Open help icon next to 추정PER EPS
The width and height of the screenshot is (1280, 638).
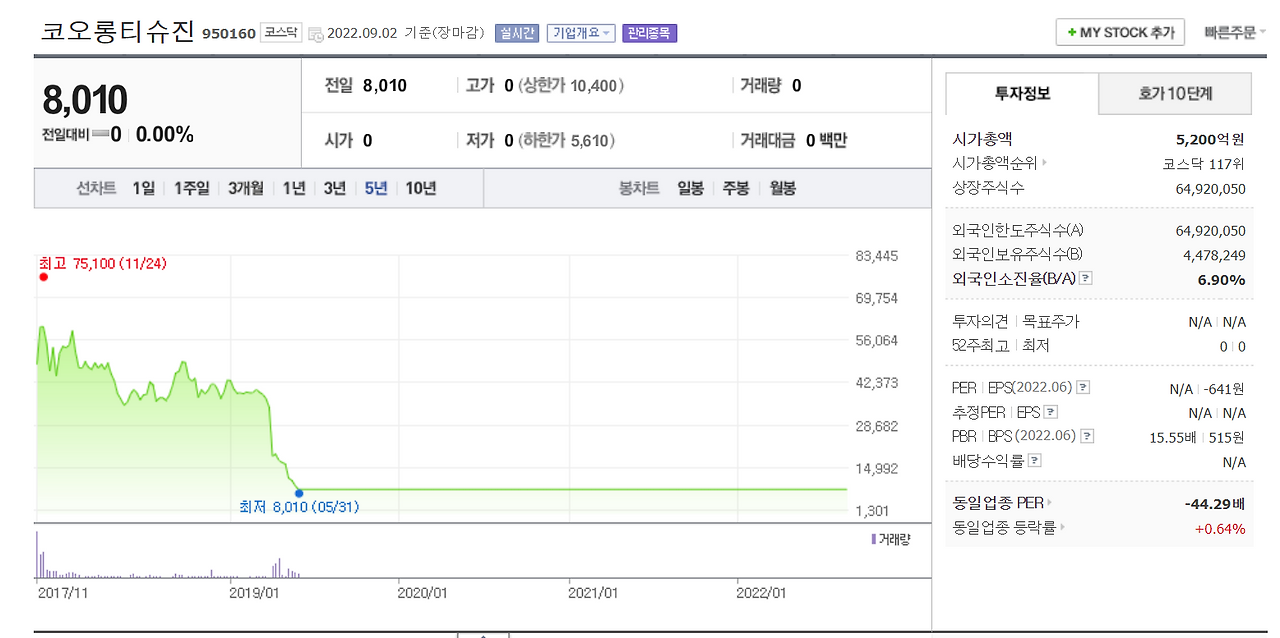click(x=1051, y=412)
